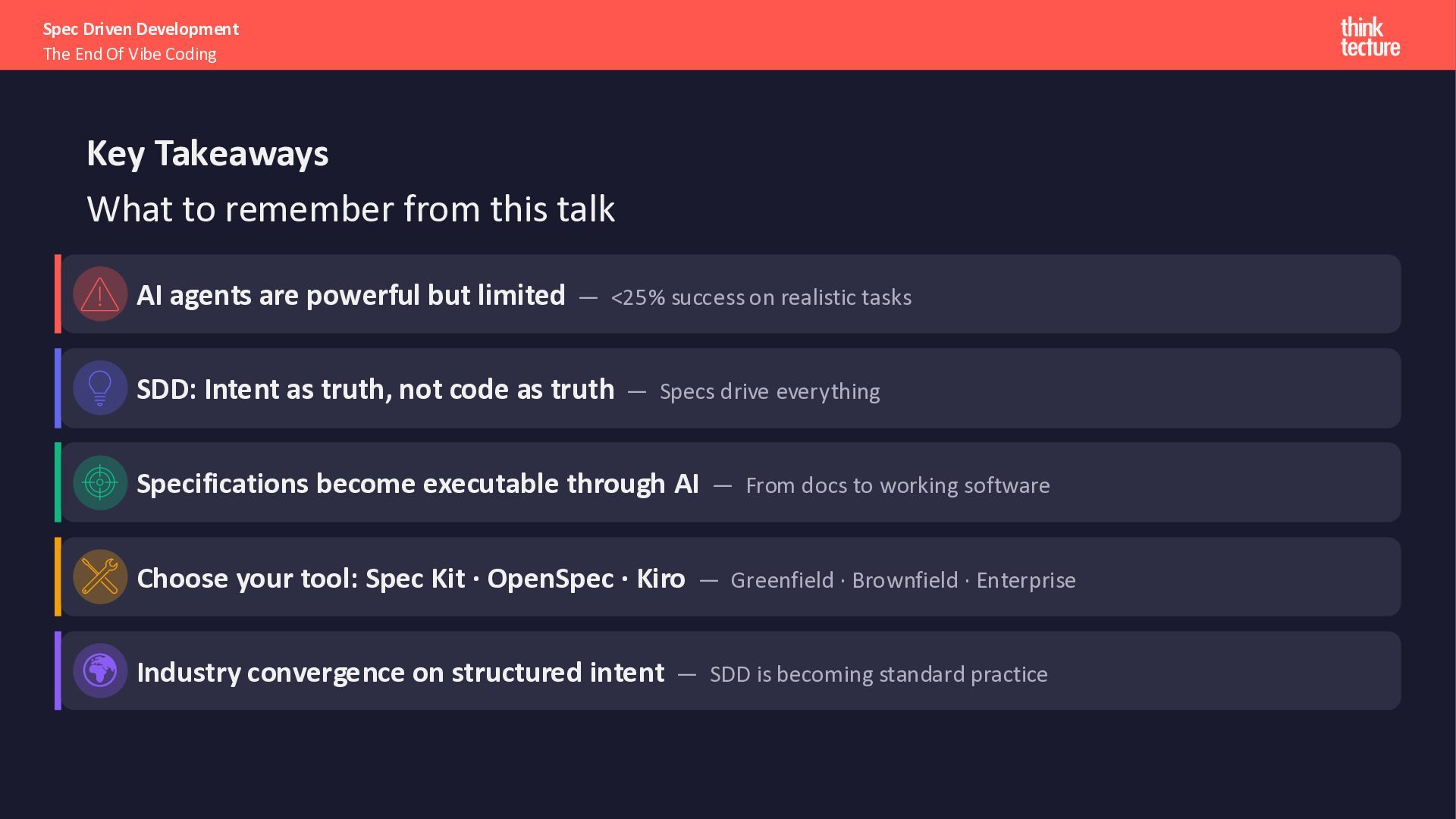Image resolution: width=1456 pixels, height=819 pixels.
Task: Click '<25% success on realistic tasks' caption
Action: pos(761,298)
